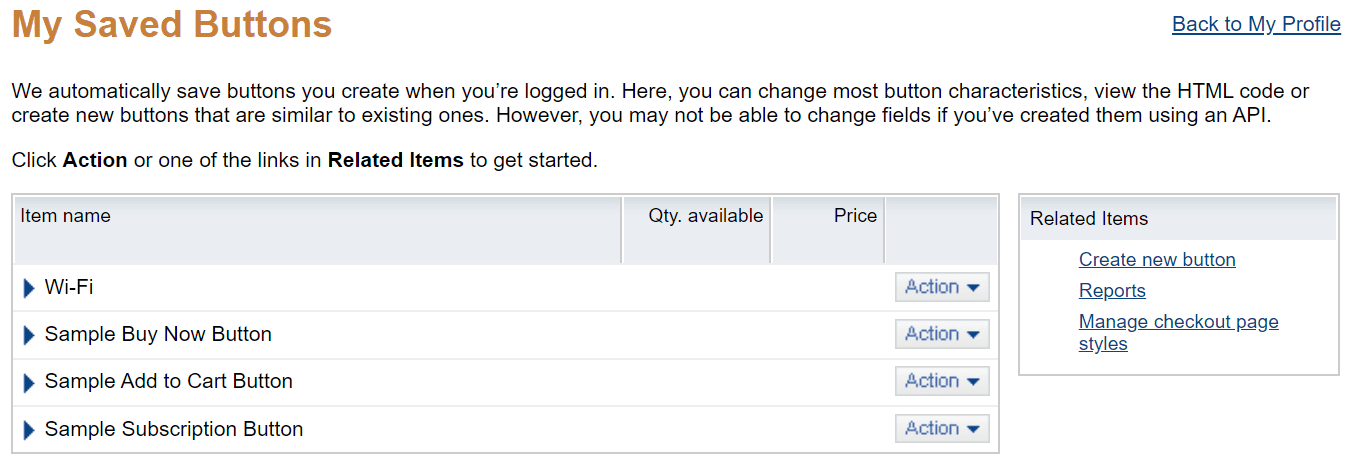The height and width of the screenshot is (461, 1349).
Task: Open the Action dropdown for Wi-Fi
Action: (942, 287)
